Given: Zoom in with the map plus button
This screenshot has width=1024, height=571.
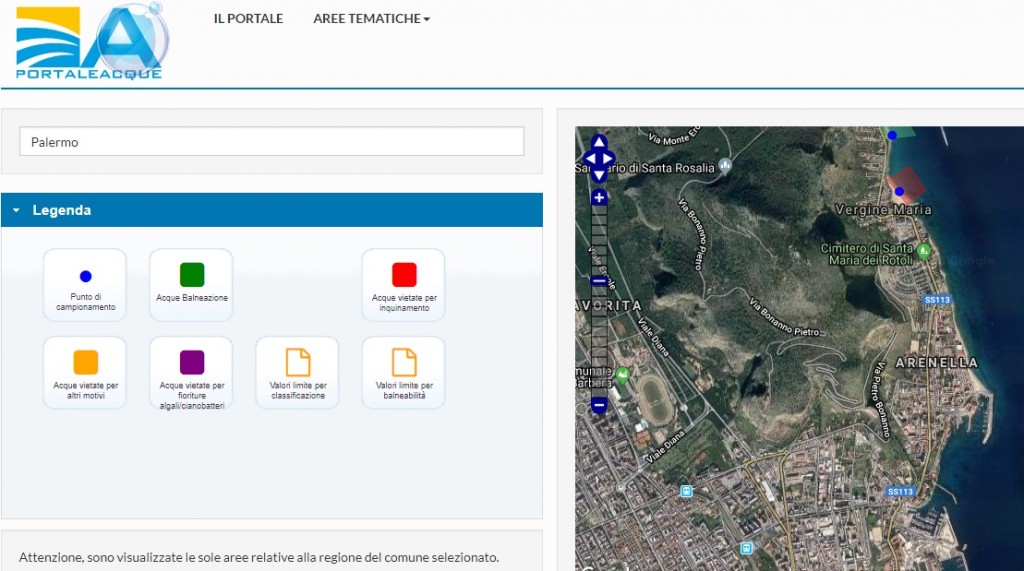Looking at the screenshot, I should click(x=599, y=198).
